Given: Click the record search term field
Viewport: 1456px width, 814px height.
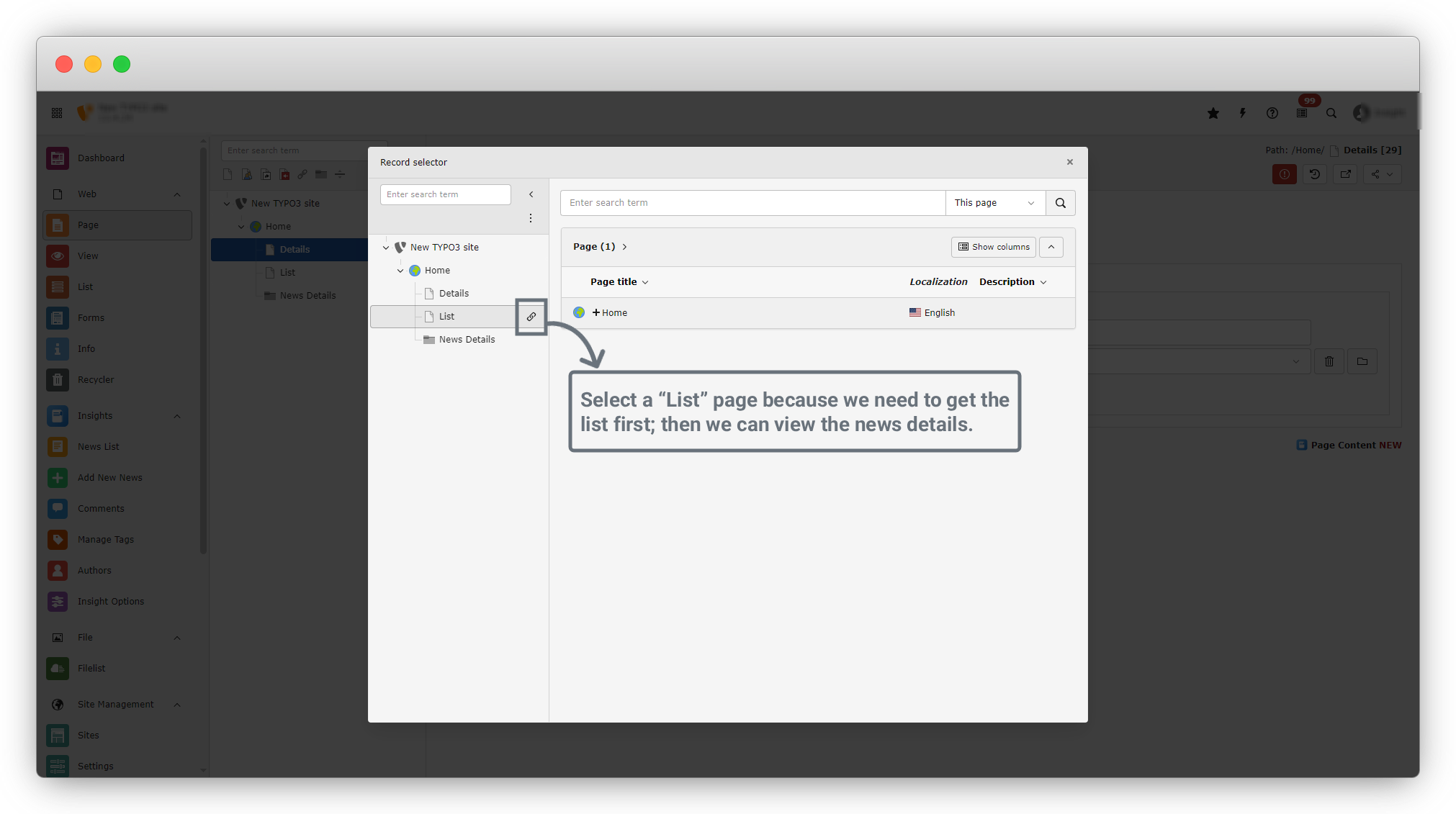Looking at the screenshot, I should (x=752, y=203).
